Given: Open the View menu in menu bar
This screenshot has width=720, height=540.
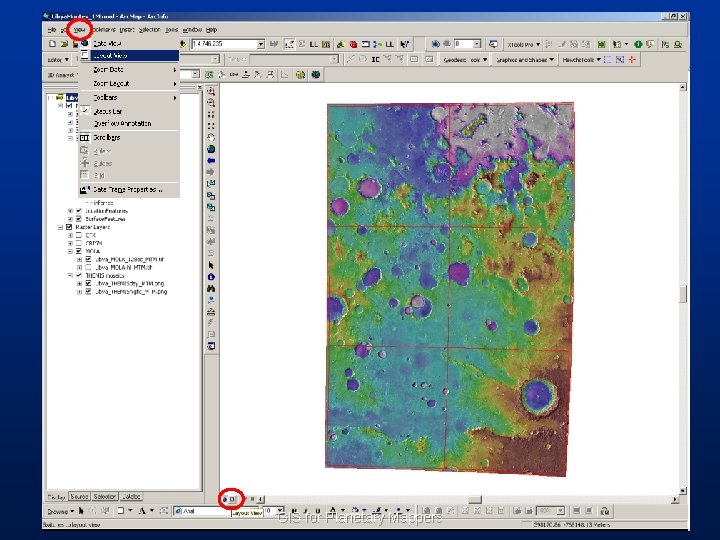Looking at the screenshot, I should (x=79, y=30).
